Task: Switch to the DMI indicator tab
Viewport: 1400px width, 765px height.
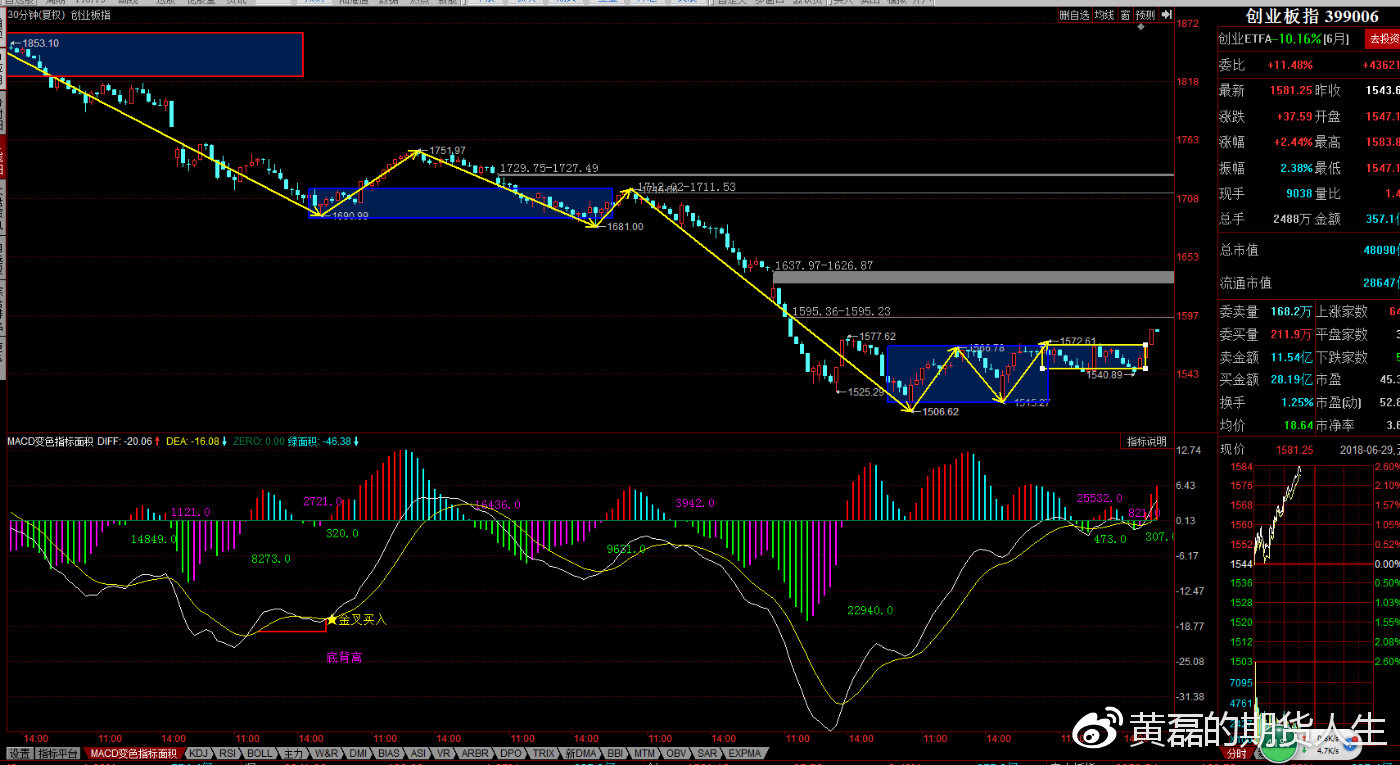Action: pos(357,753)
